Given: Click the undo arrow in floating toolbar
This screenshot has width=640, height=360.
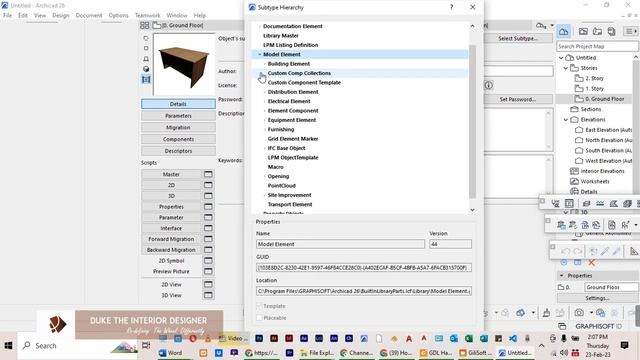Looking at the screenshot, I should pos(565,251).
